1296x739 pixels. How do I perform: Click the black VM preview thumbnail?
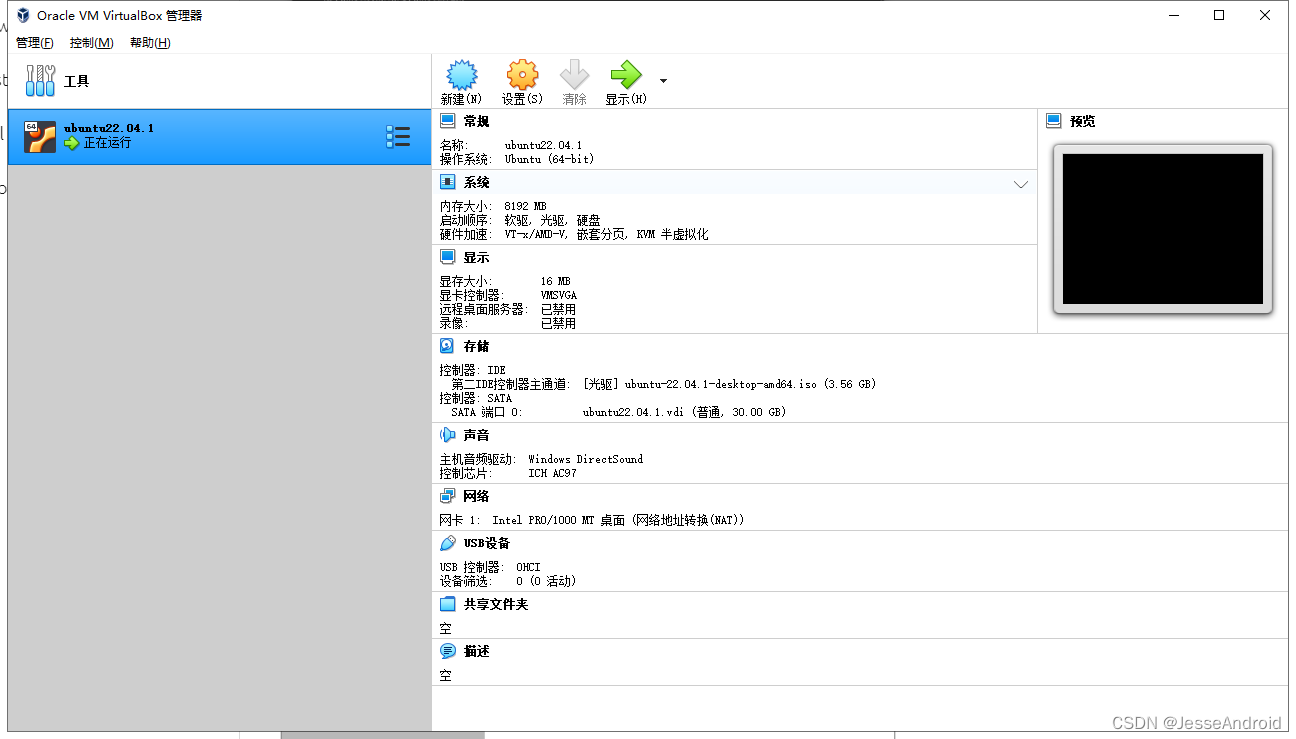1163,229
